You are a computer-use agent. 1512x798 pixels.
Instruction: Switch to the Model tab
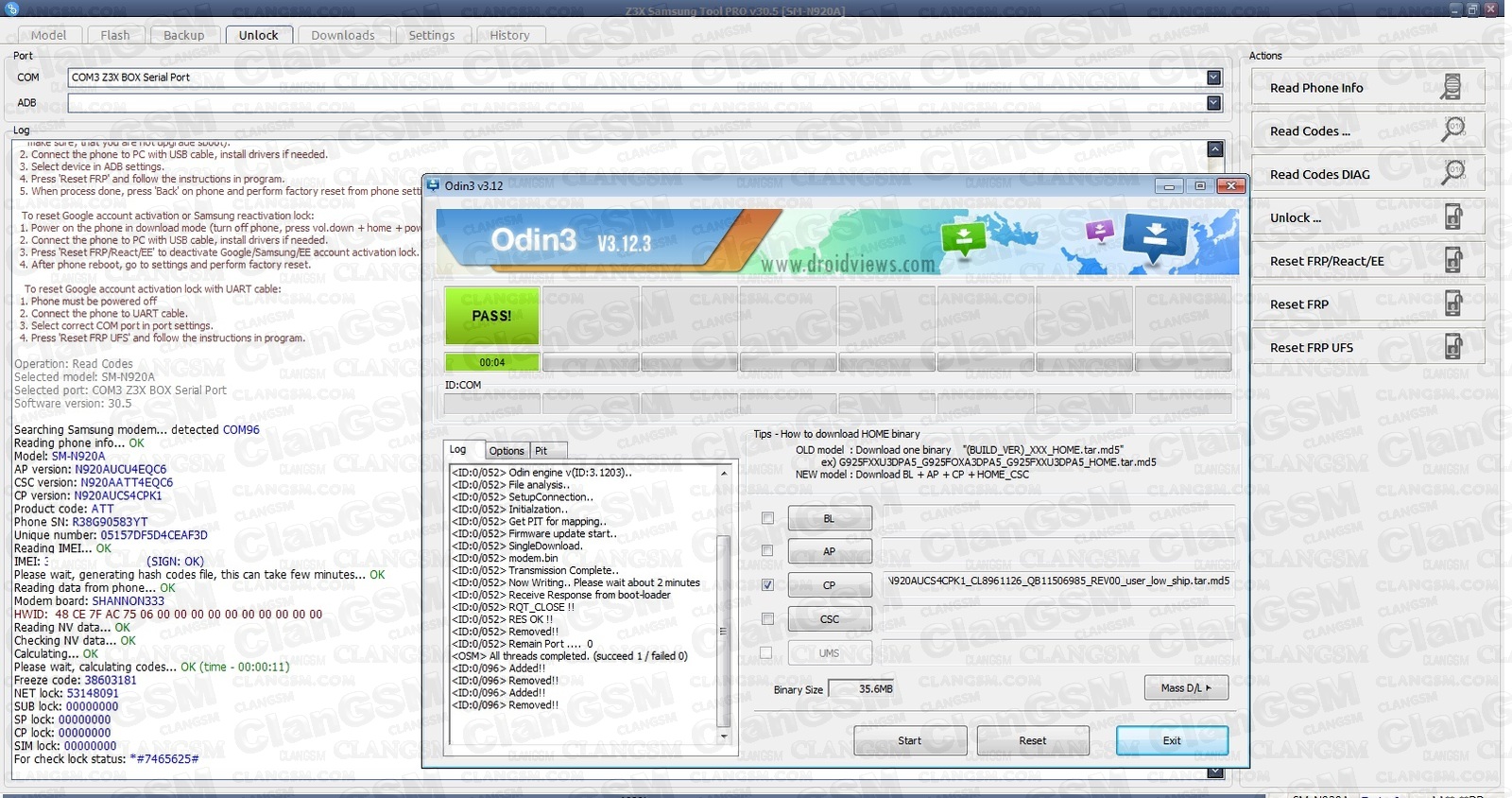tap(48, 35)
